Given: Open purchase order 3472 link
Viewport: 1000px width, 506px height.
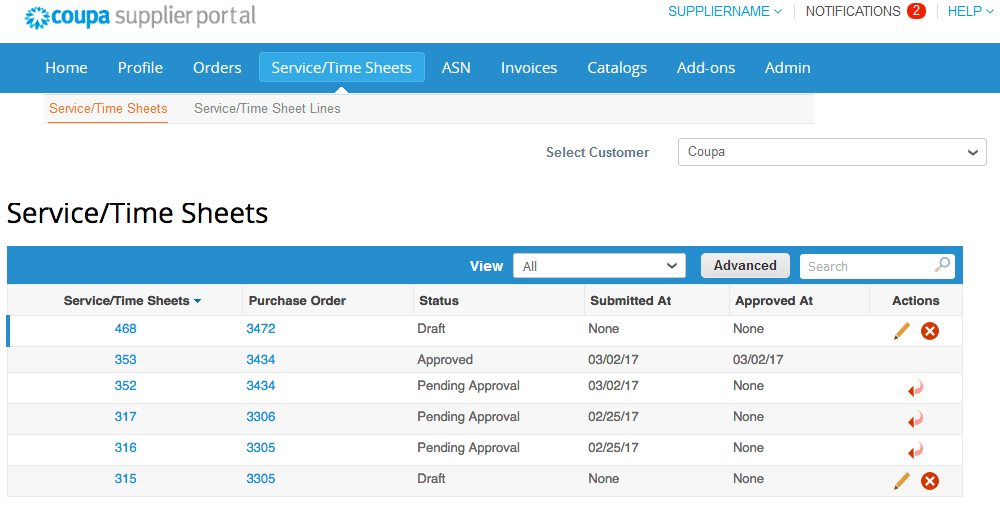Looking at the screenshot, I should (261, 329).
